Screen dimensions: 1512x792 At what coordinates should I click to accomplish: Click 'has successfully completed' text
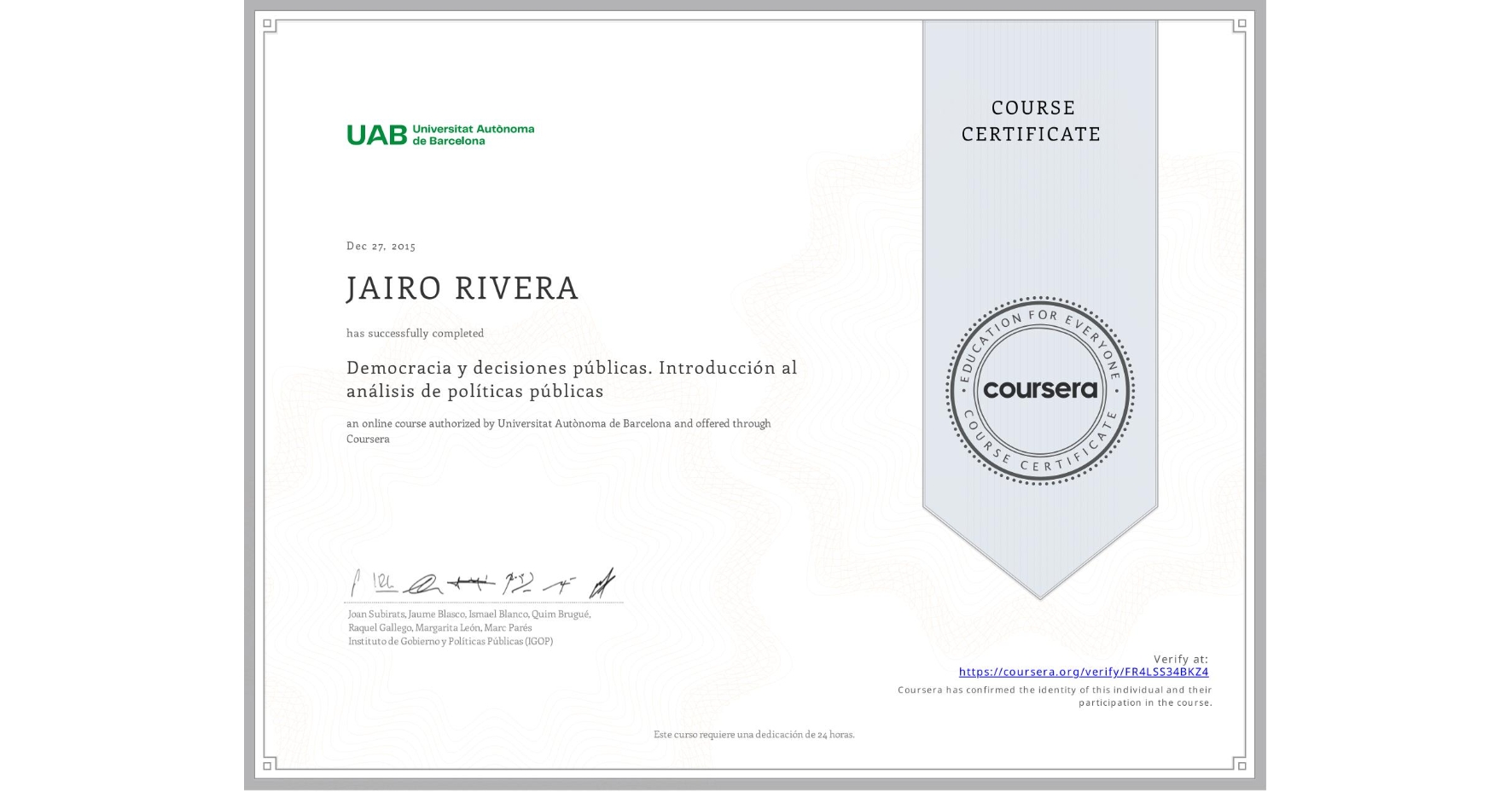pyautogui.click(x=415, y=333)
